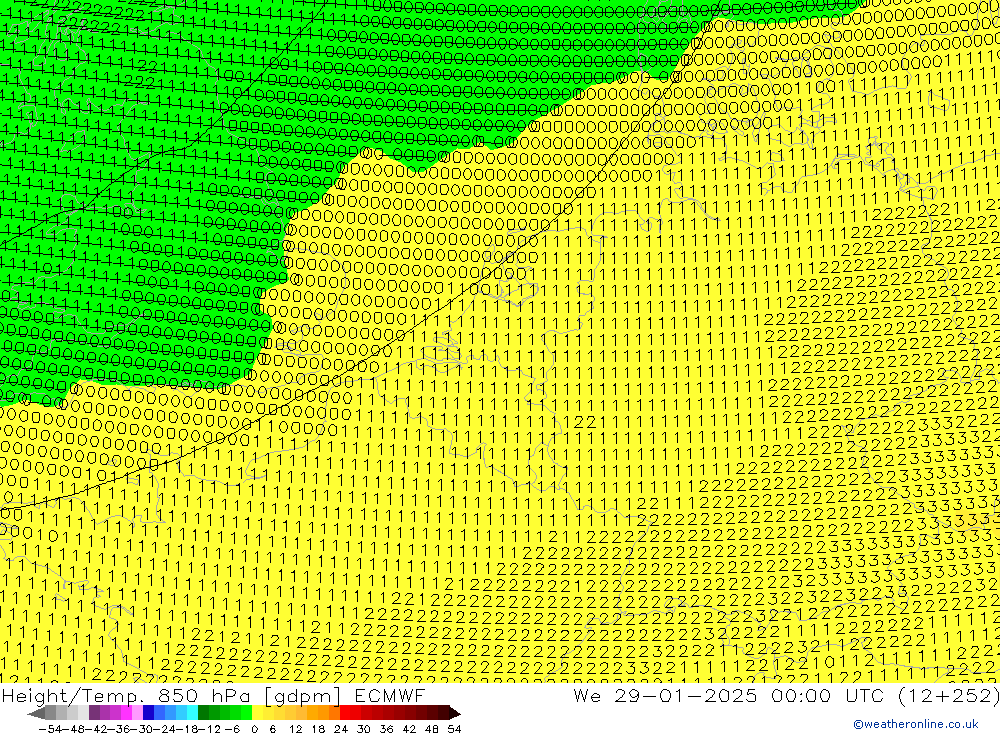Click the "Height/Temp. 850 hPa [gdpm] ECMWF" title
Image resolution: width=1000 pixels, height=733 pixels.
pyautogui.click(x=213, y=695)
